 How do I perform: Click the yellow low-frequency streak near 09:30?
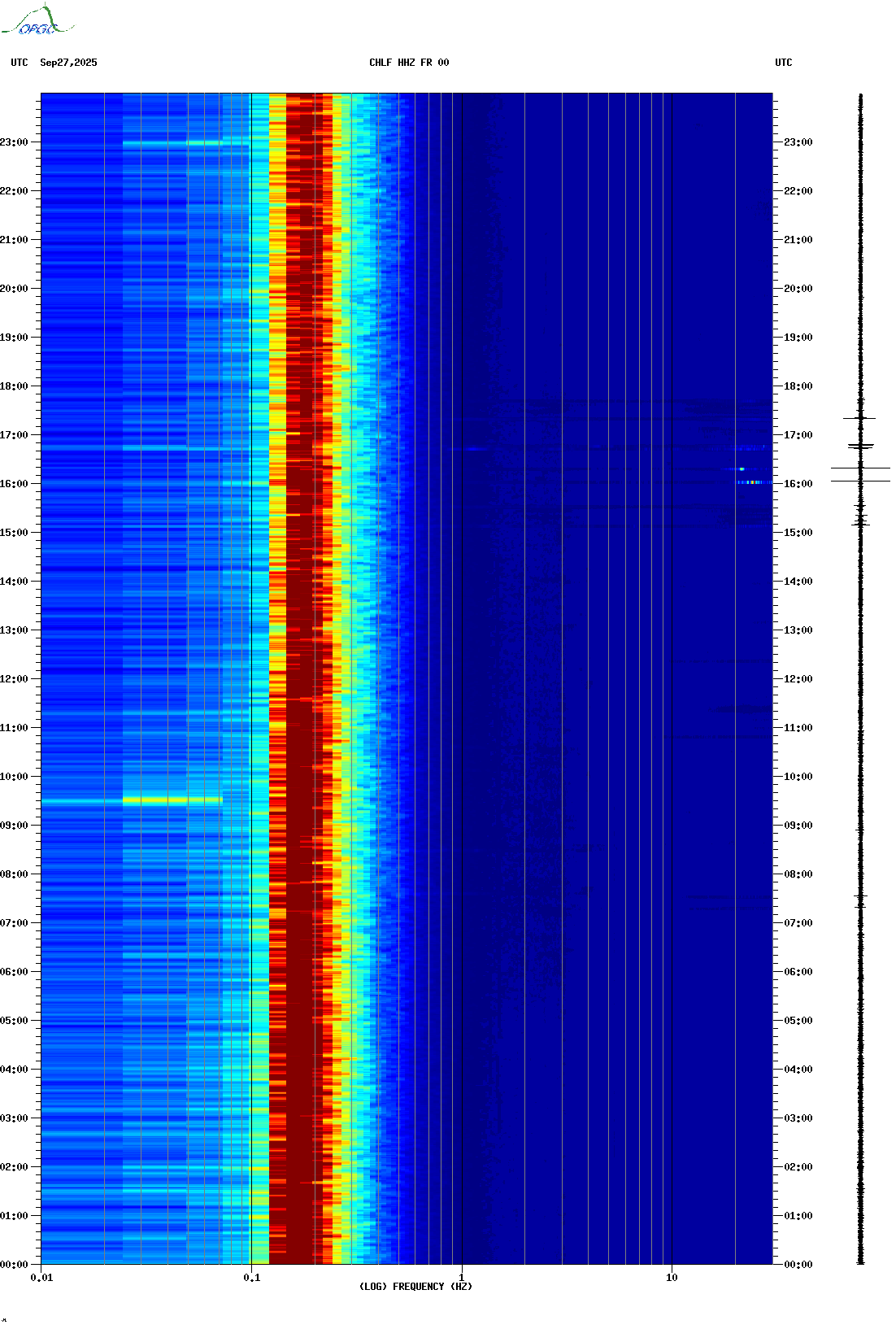[171, 800]
